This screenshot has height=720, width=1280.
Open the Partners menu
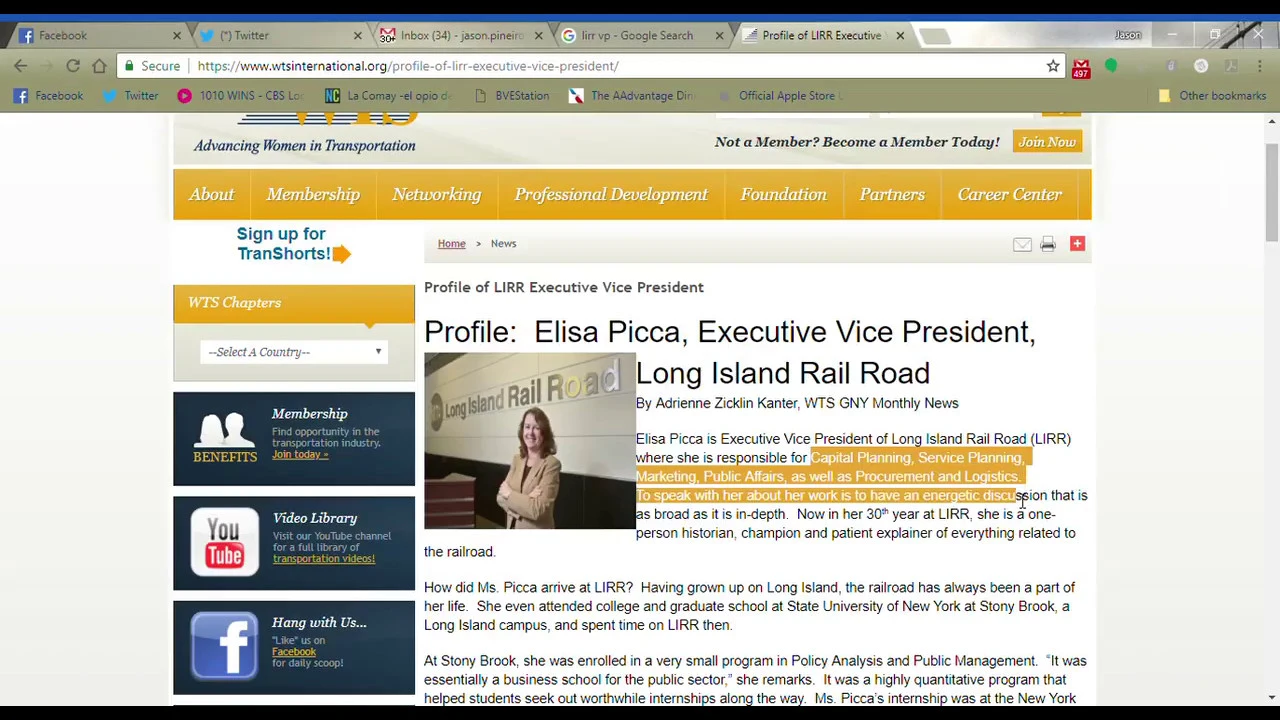892,195
